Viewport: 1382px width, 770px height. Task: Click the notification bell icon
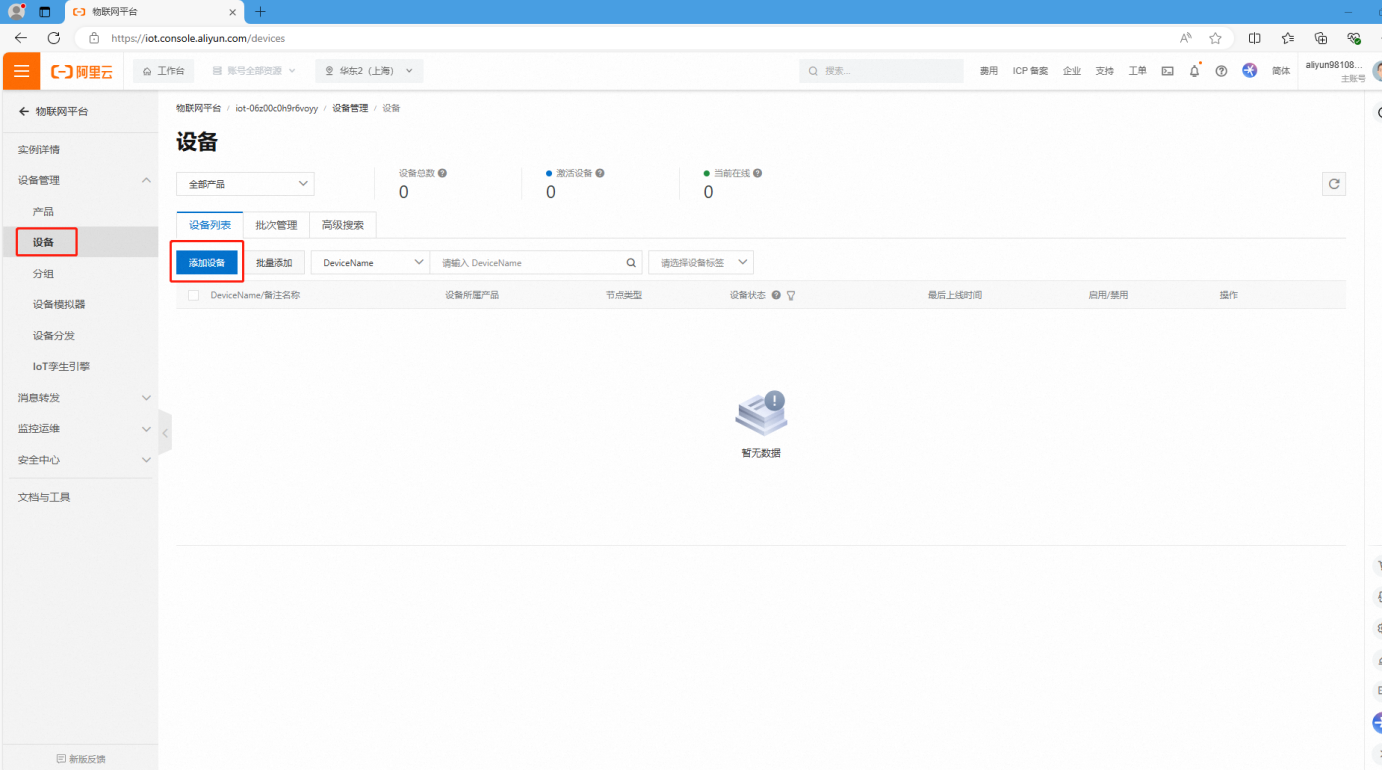tap(1194, 71)
